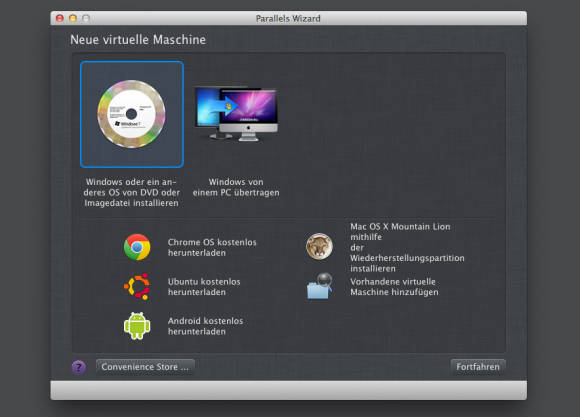Choose the PC-to-Mac transfer icon
The height and width of the screenshot is (417, 580).
(236, 114)
